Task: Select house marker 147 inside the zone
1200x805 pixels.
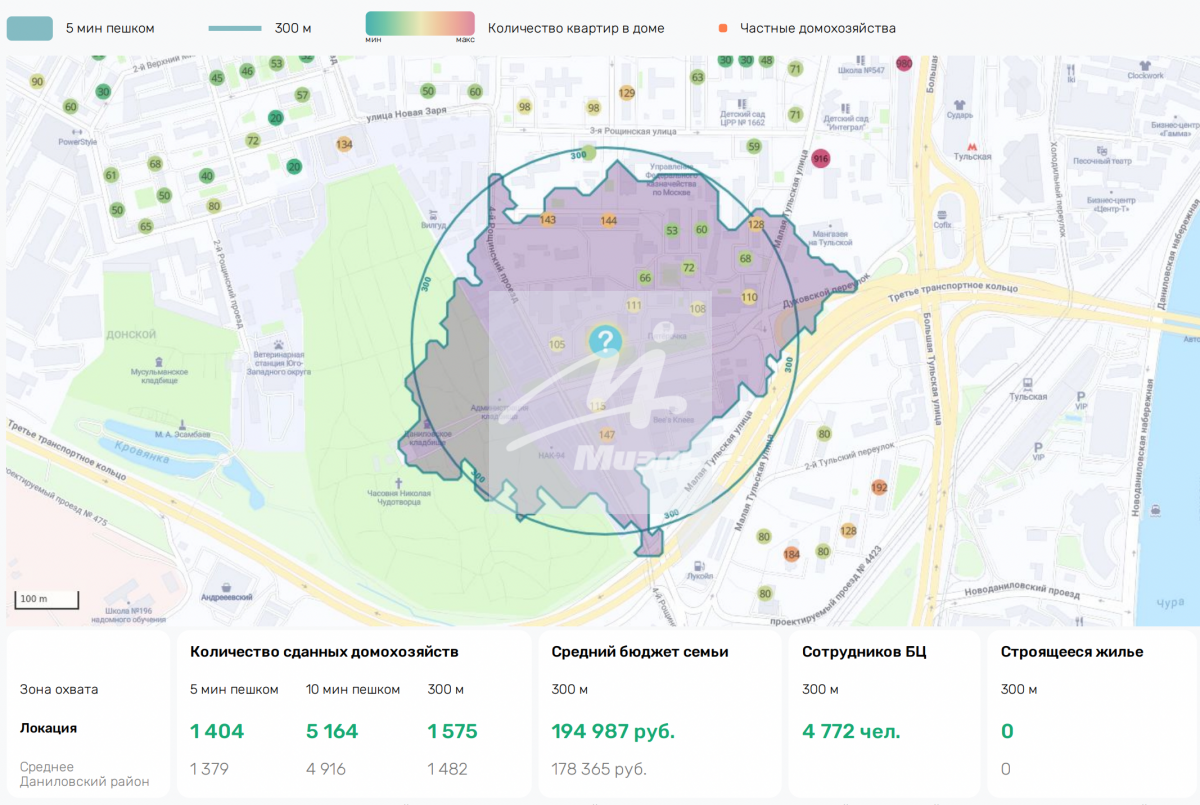Action: (x=606, y=435)
